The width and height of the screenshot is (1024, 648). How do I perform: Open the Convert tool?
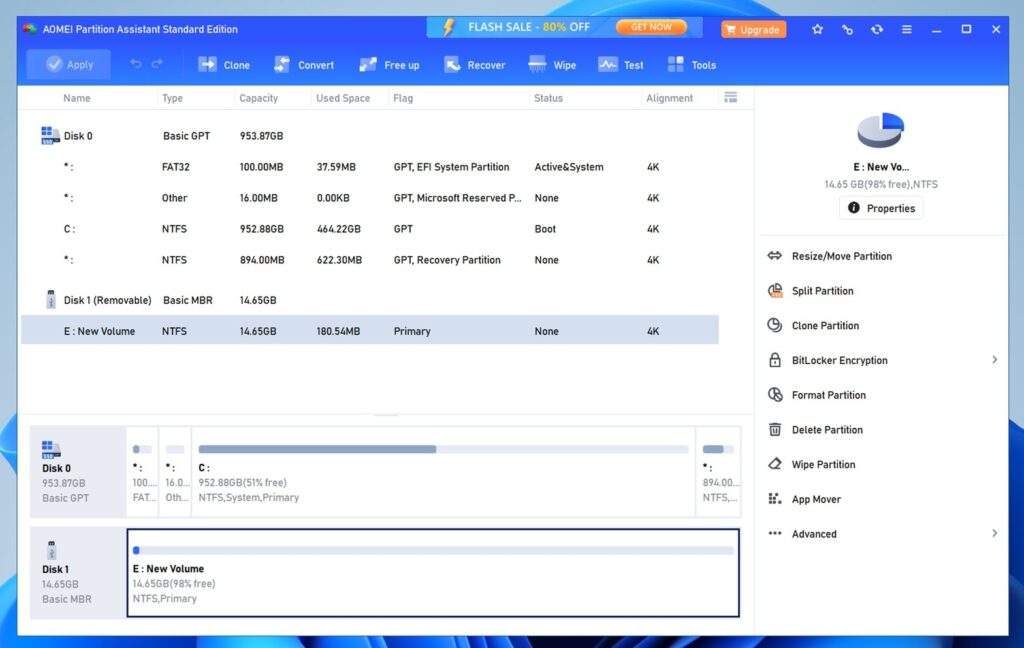click(x=303, y=64)
